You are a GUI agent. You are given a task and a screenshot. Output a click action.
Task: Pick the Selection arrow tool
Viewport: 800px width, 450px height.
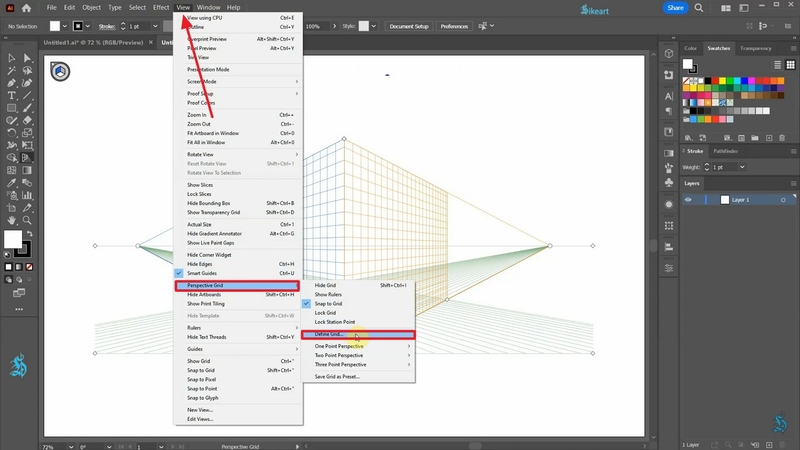(x=11, y=59)
